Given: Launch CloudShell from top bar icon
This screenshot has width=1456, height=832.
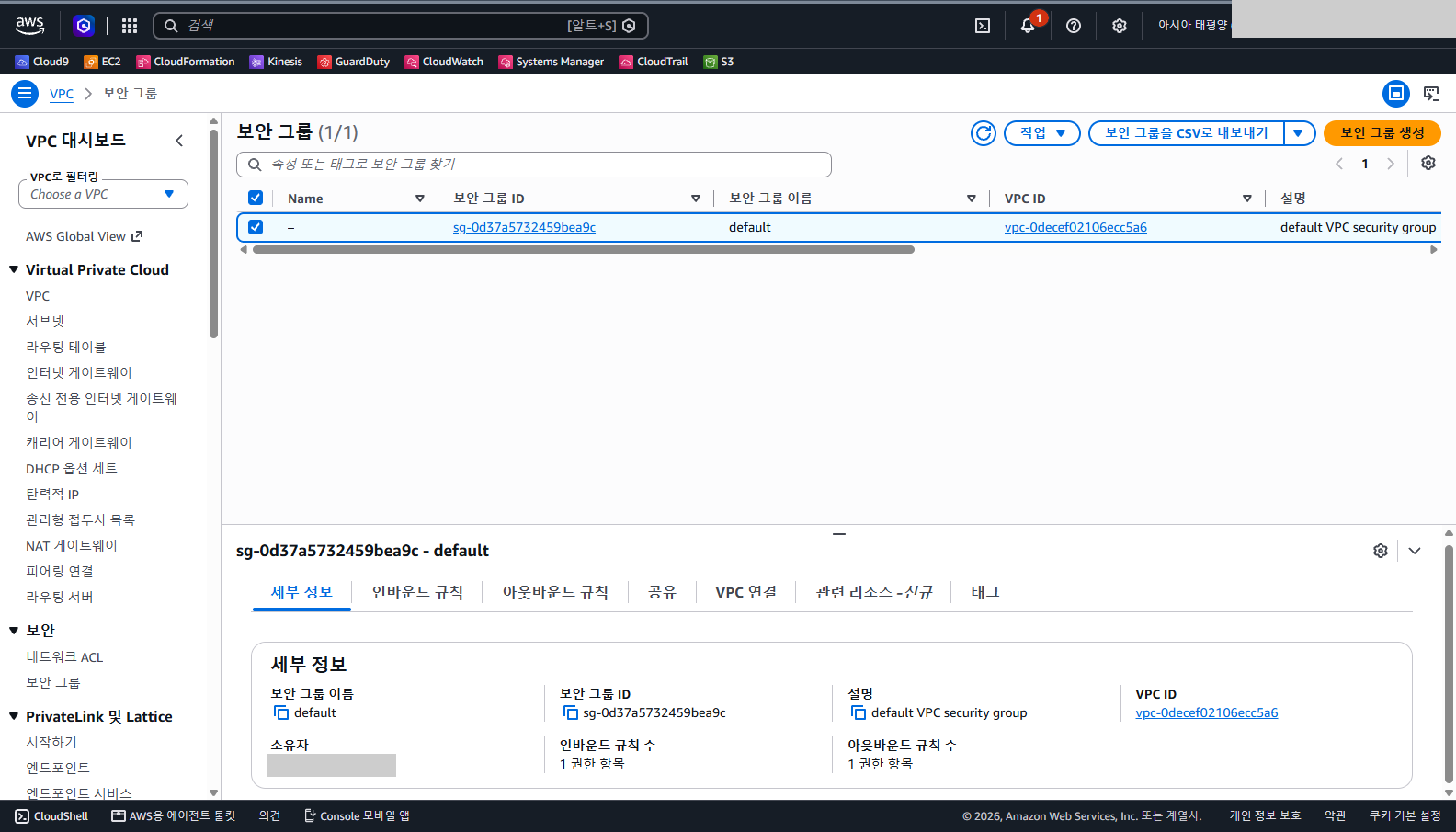Looking at the screenshot, I should 983,26.
